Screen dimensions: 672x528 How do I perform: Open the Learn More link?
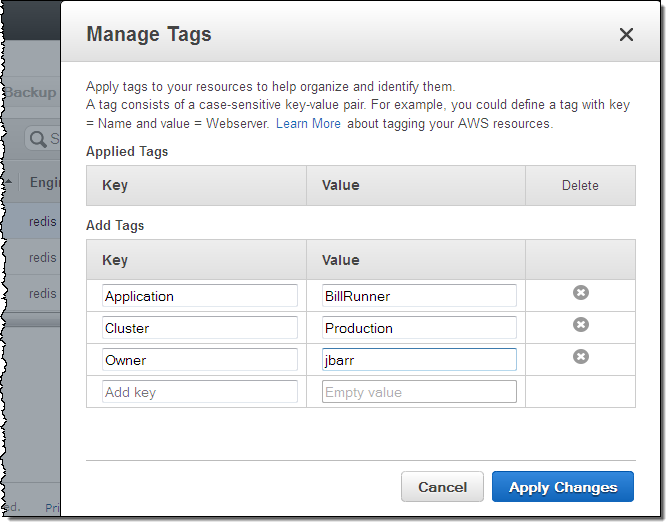[x=308, y=124]
